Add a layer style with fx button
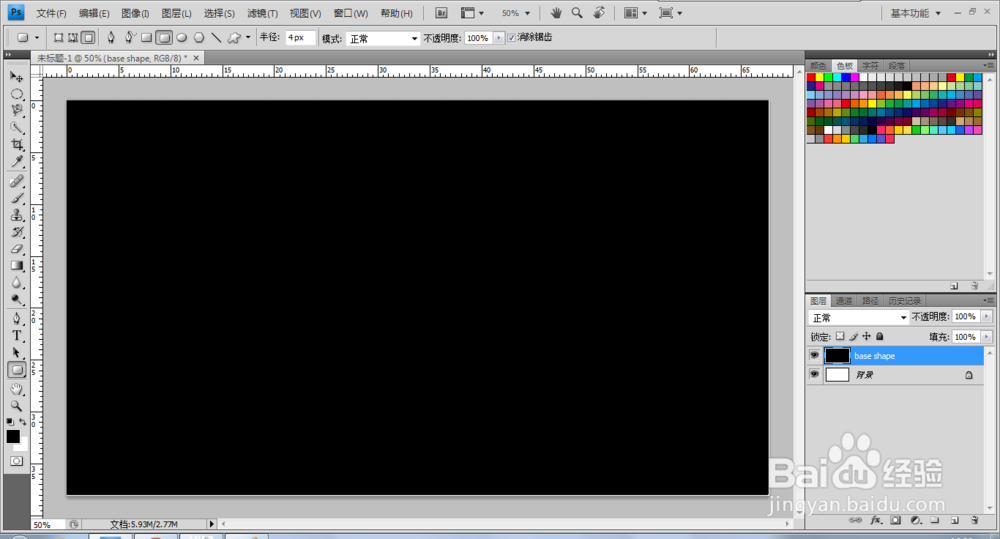The image size is (1000, 539). 876,521
